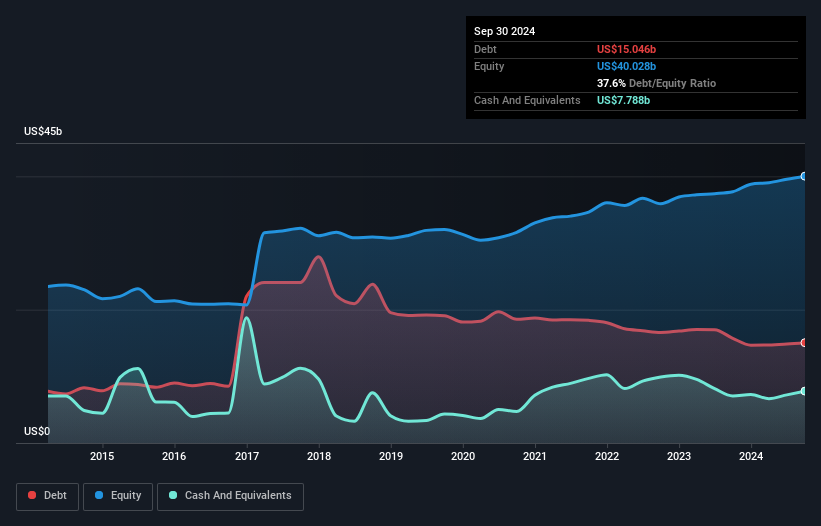
Task: Click the red Debt legend dot
Action: (x=32, y=495)
